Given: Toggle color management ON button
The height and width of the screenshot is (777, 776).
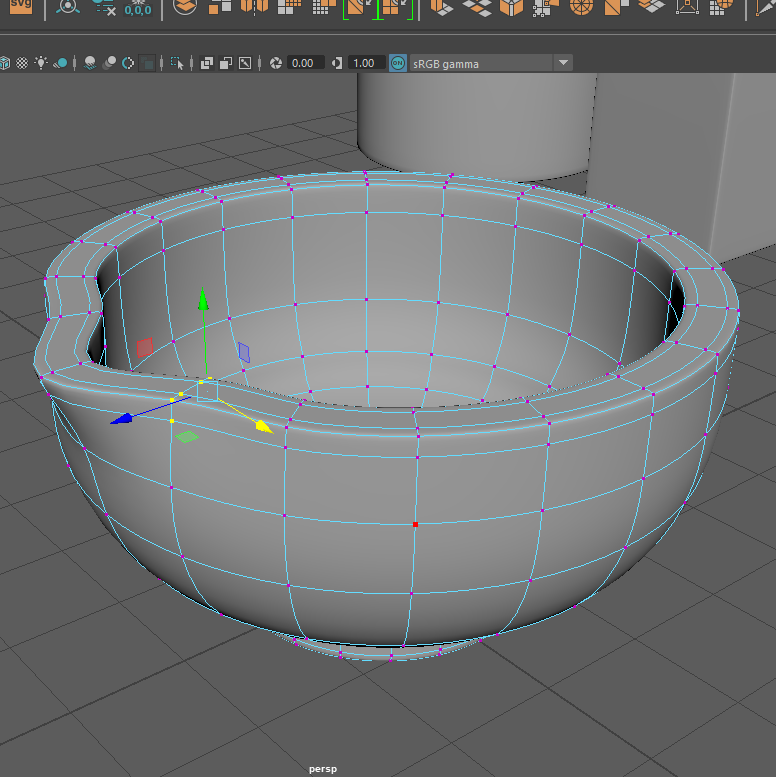Looking at the screenshot, I should [398, 63].
